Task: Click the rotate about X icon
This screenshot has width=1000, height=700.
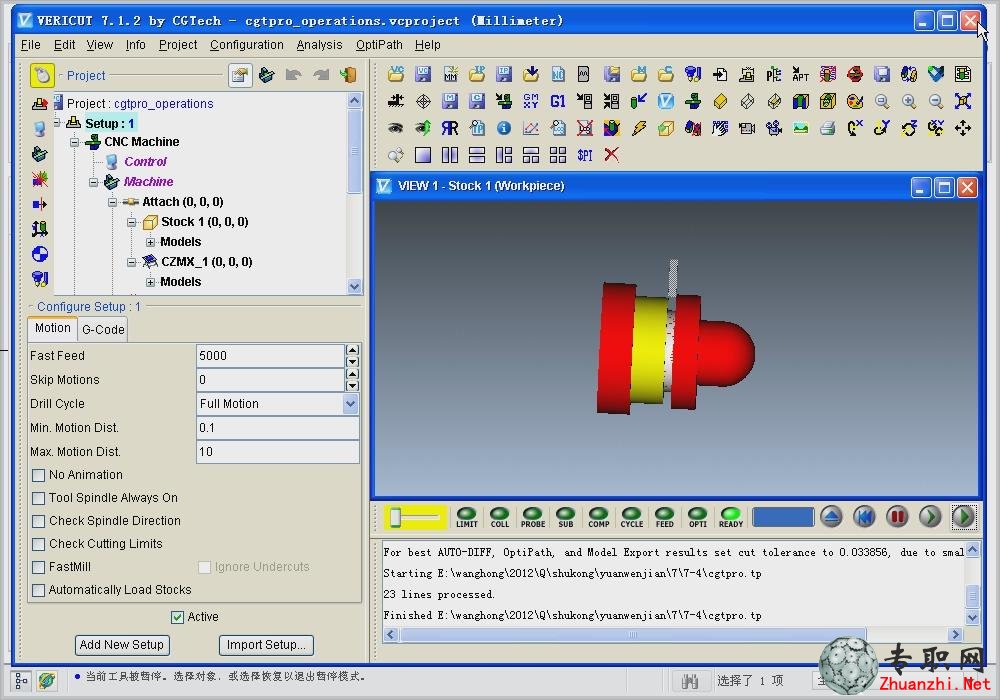Action: pos(855,128)
